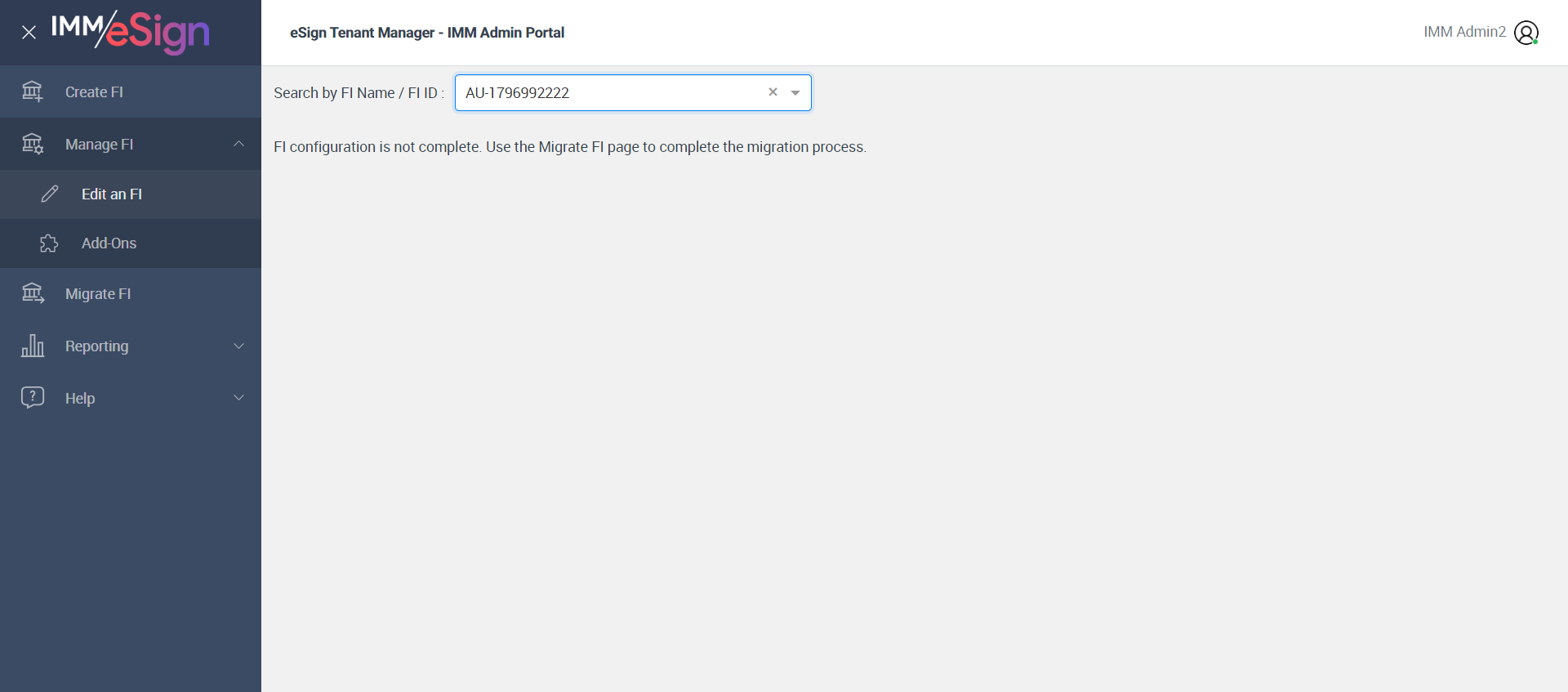The width and height of the screenshot is (1568, 692).
Task: Open the Add-Ons page
Action: click(131, 243)
